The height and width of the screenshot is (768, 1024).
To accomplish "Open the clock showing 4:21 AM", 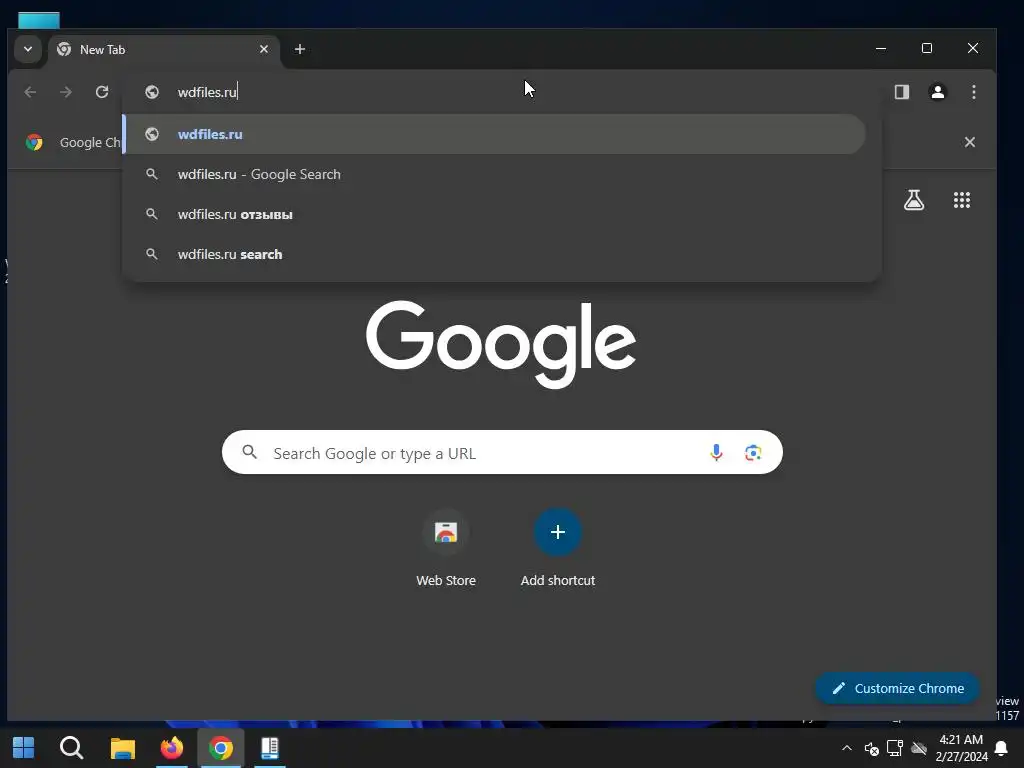I will [961, 748].
